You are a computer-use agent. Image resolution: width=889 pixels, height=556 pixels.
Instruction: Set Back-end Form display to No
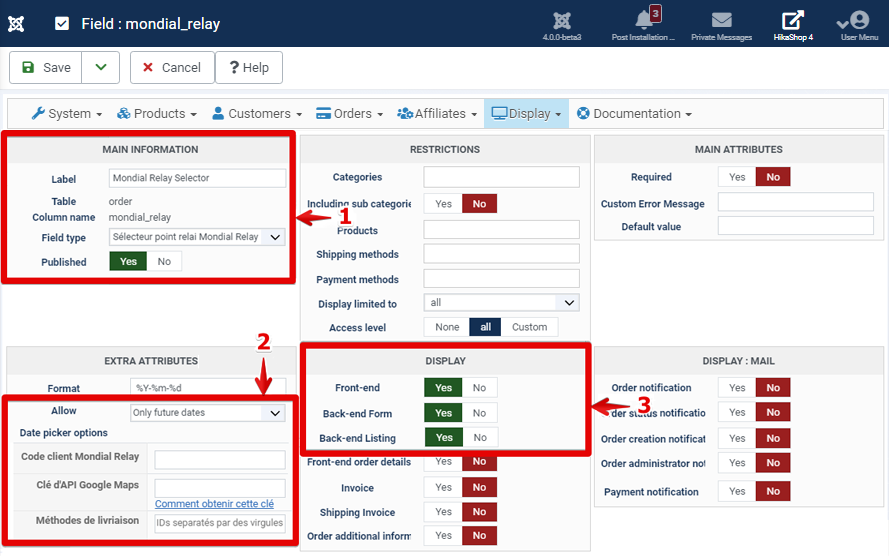(x=480, y=413)
